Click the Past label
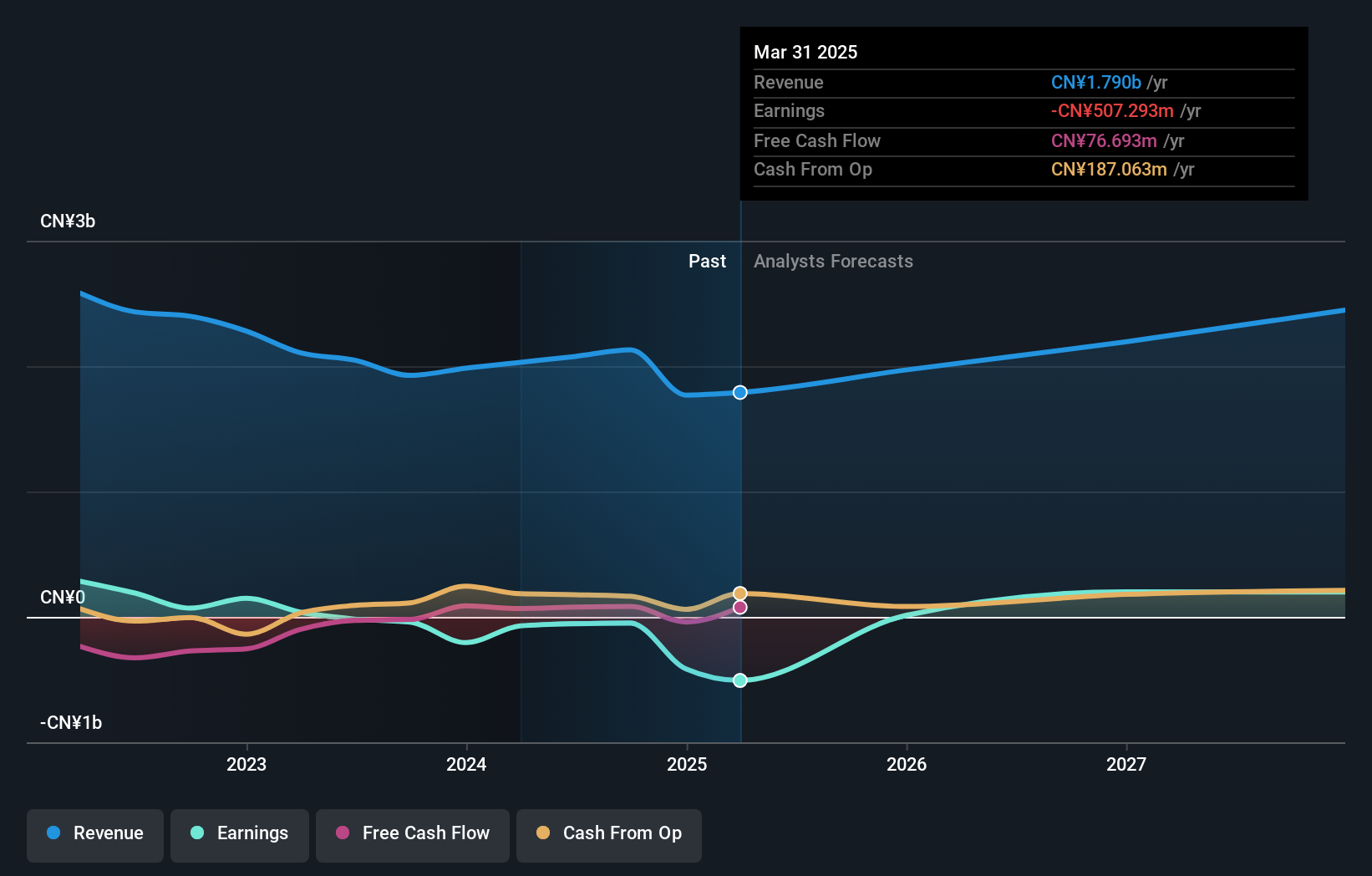Viewport: 1372px width, 876px height. (x=707, y=262)
